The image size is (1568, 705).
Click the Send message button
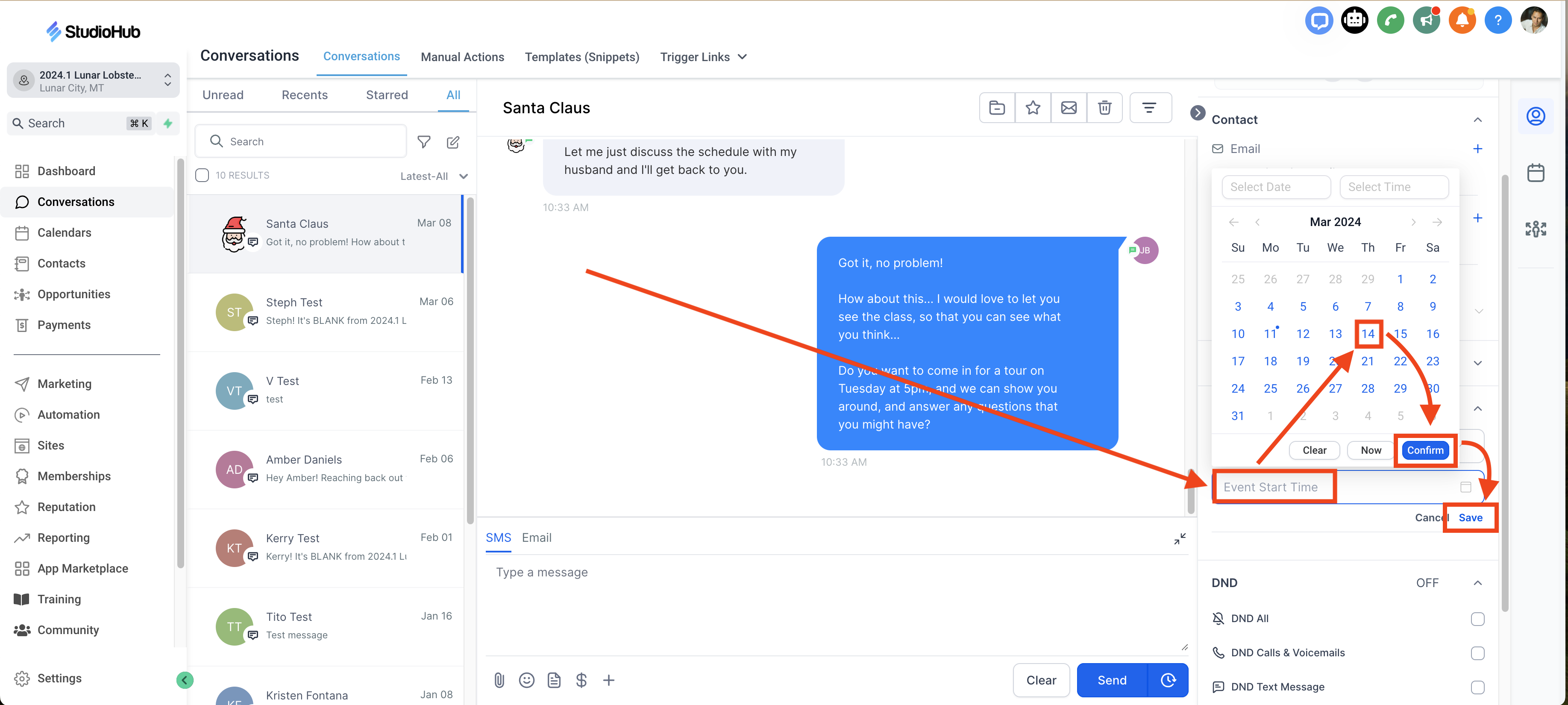pyautogui.click(x=1111, y=680)
